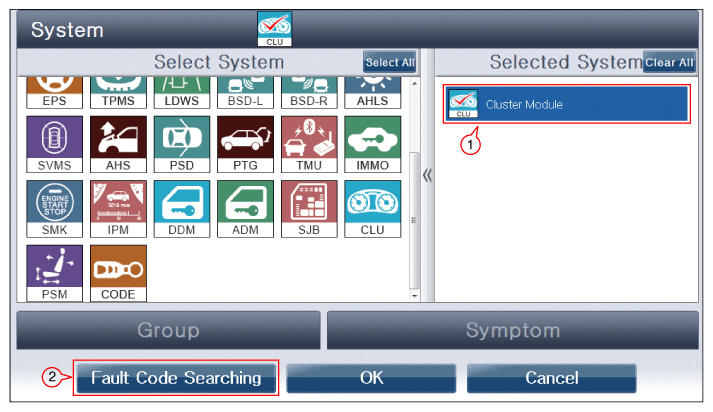The image size is (713, 412).
Task: Select the TMU telematics system icon
Action: pos(309,144)
